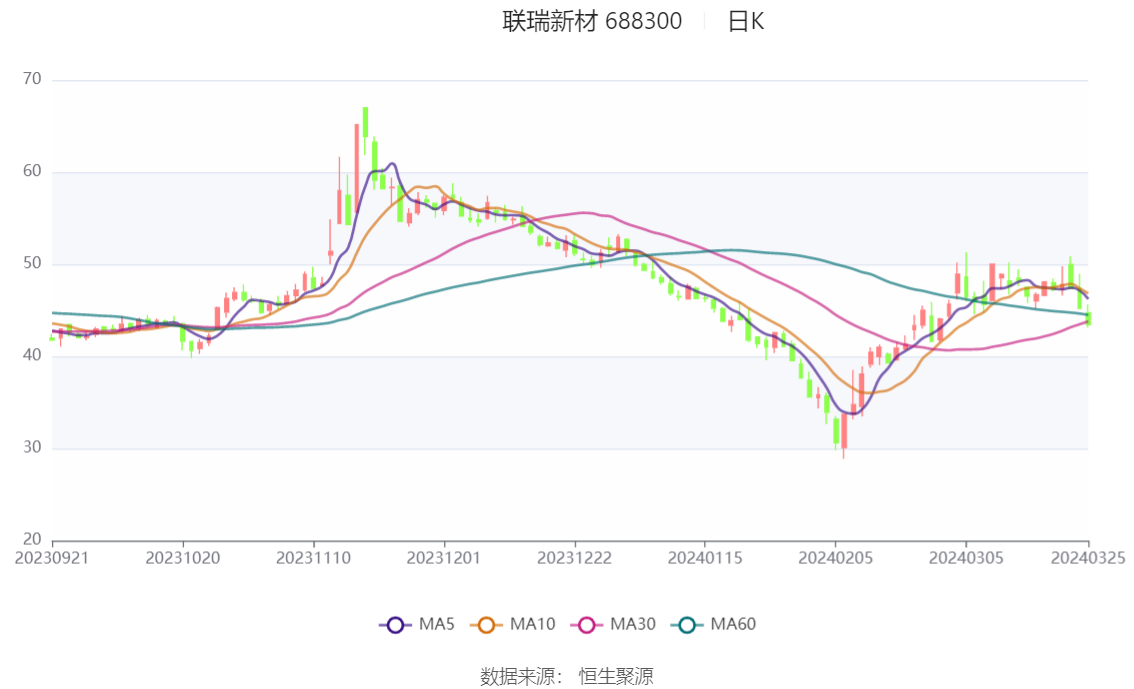Image resolution: width=1134 pixels, height=689 pixels.
Task: Click the 日K label in the title
Action: 746,21
